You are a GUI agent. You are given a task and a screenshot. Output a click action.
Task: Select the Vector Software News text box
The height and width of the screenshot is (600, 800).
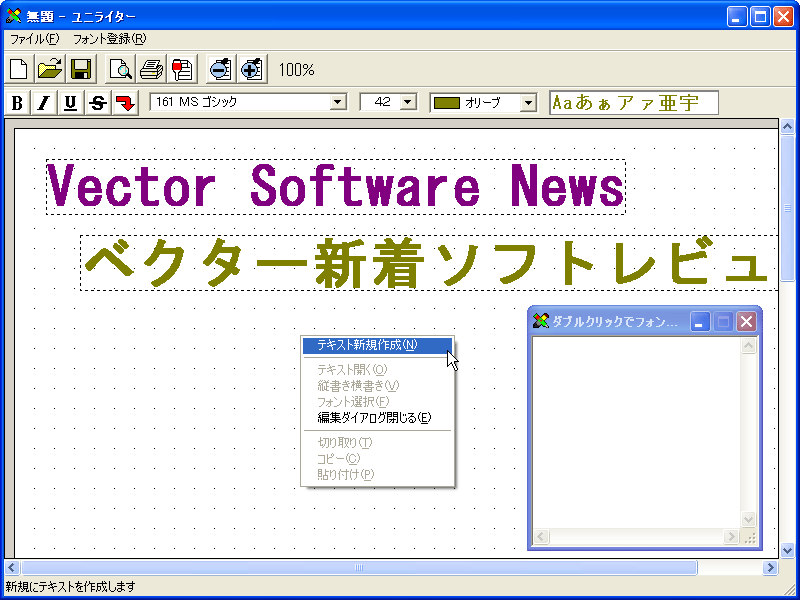336,187
